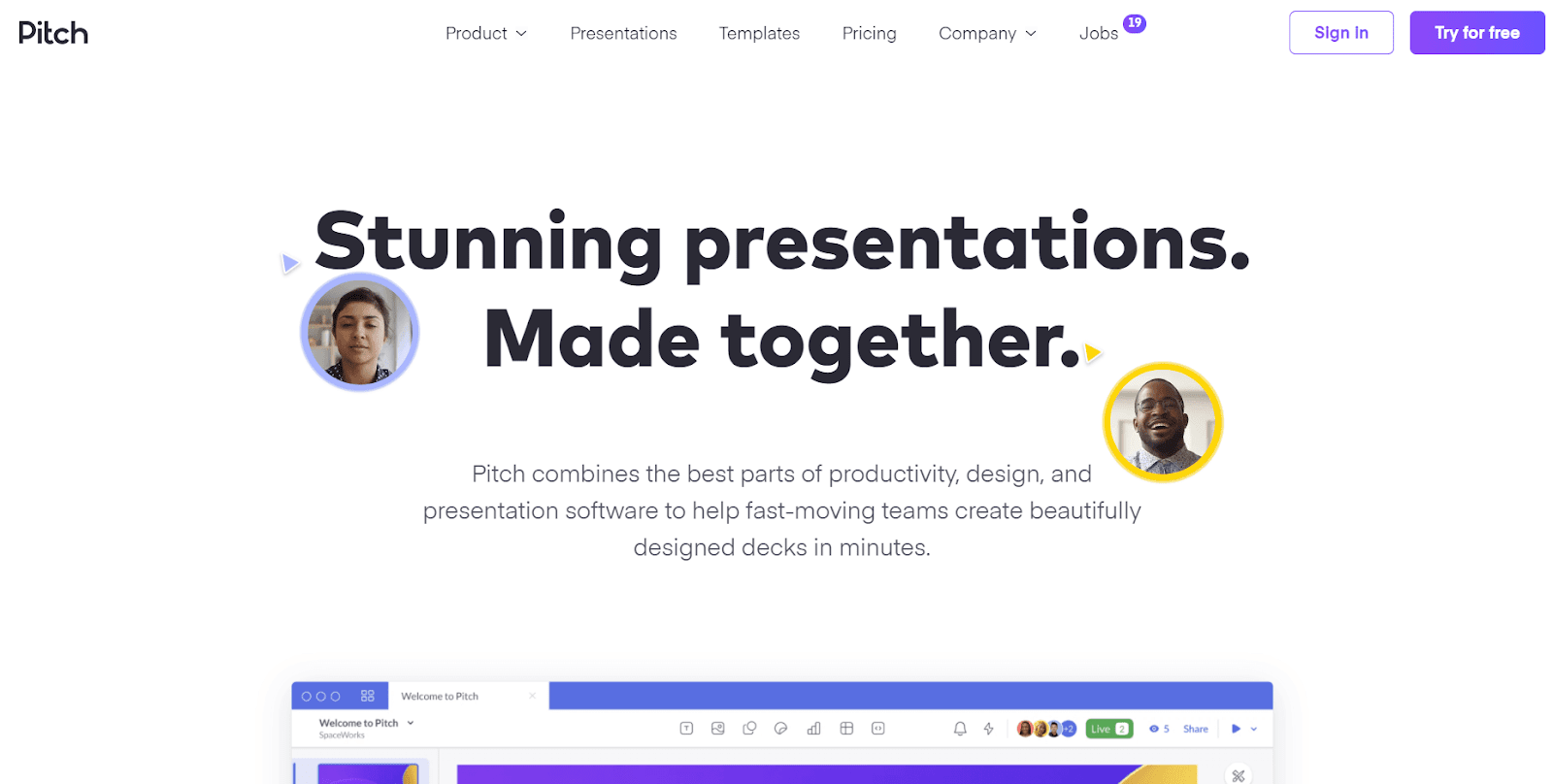Select the text block tool icon

(686, 729)
